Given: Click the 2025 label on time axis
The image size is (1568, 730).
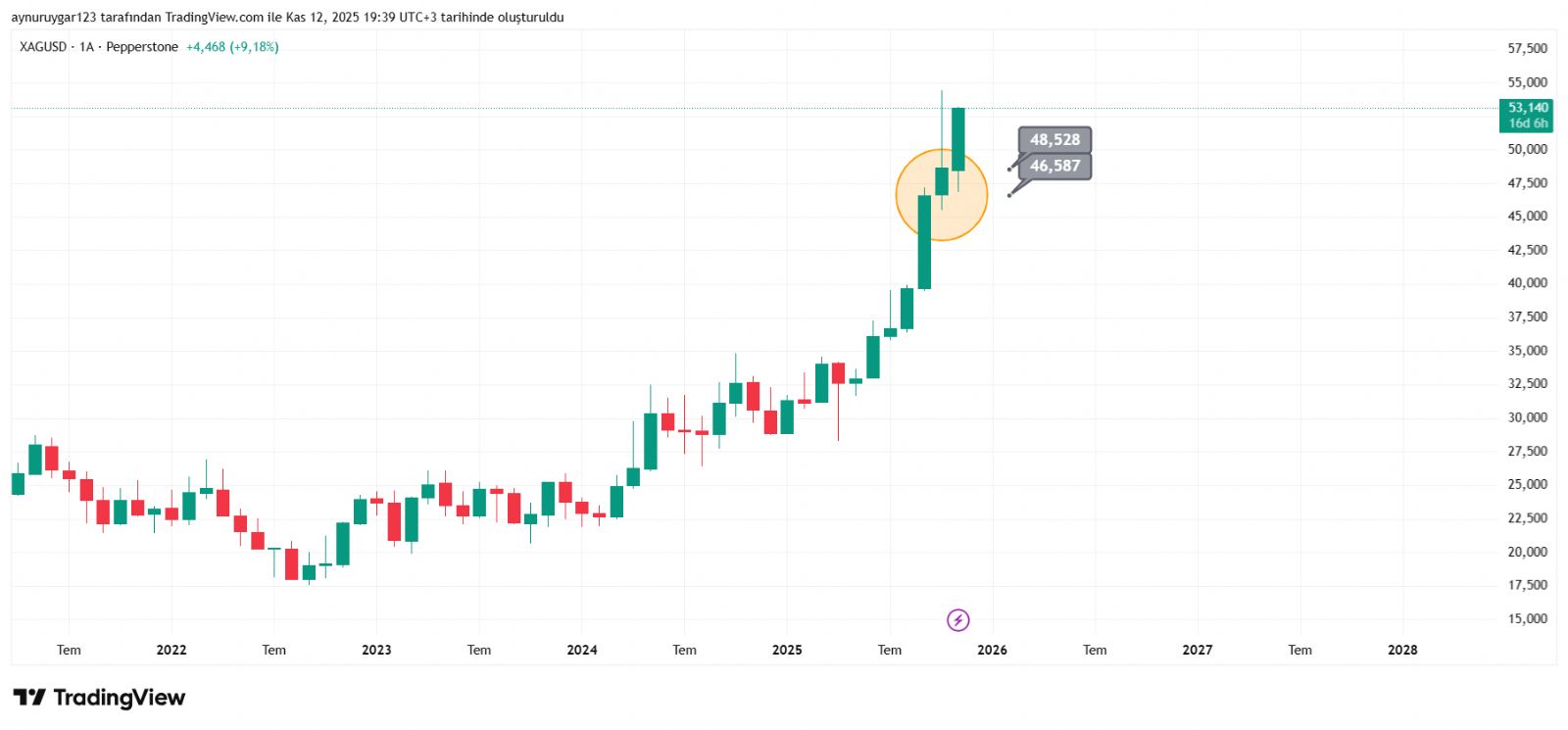Looking at the screenshot, I should 787,650.
